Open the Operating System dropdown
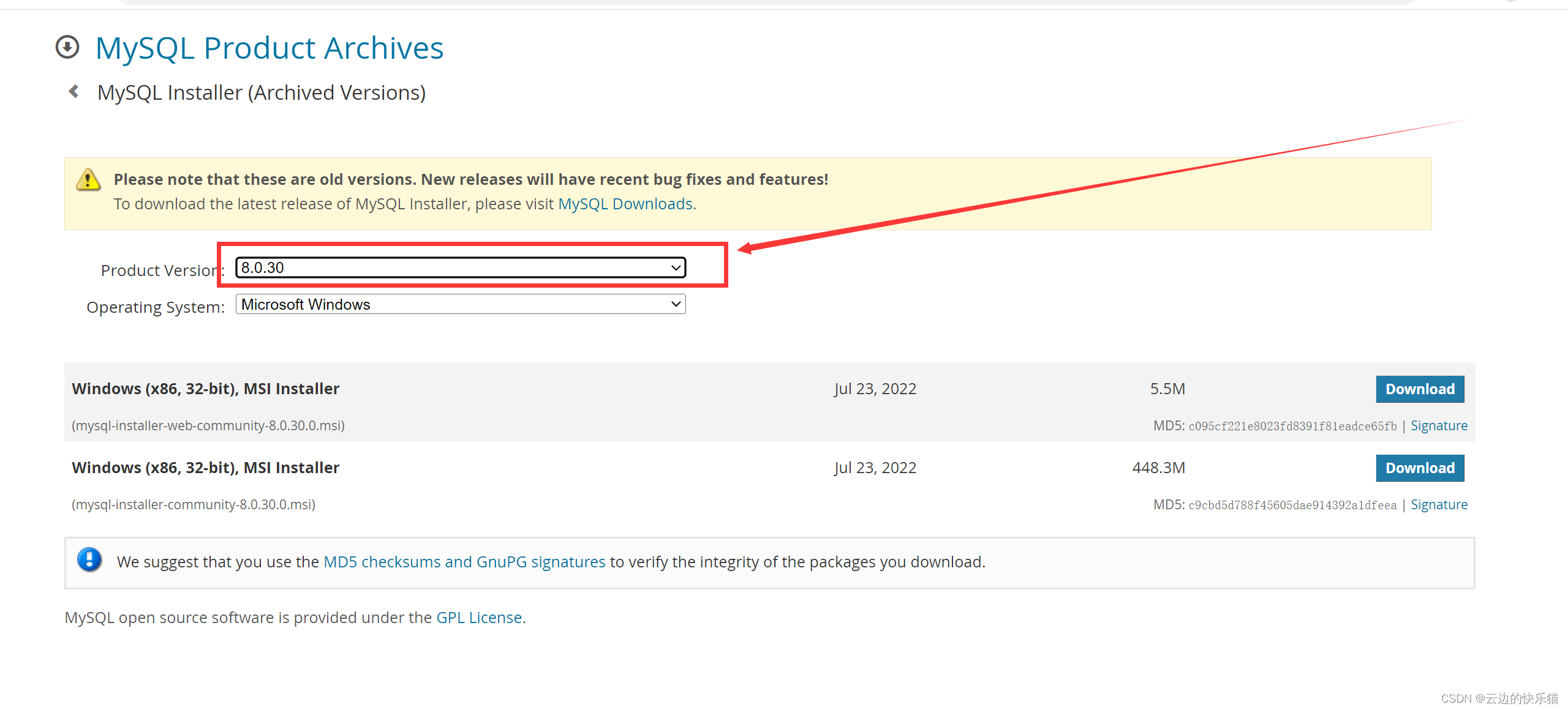 [x=461, y=304]
